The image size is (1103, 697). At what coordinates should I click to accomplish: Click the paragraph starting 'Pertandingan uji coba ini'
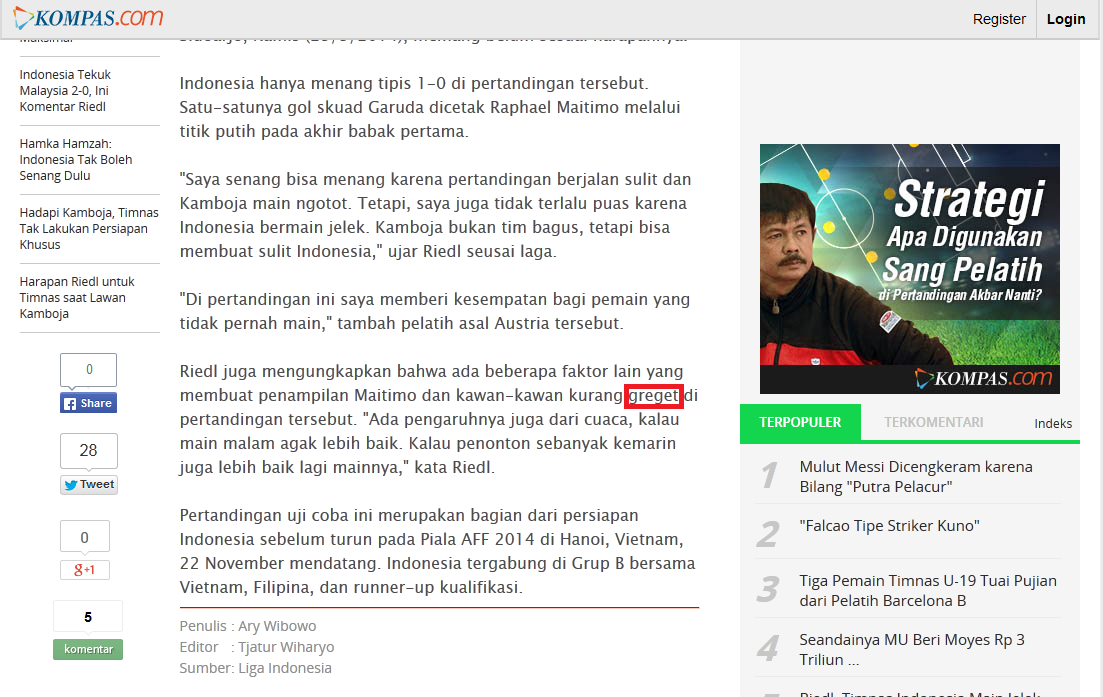tap(437, 551)
